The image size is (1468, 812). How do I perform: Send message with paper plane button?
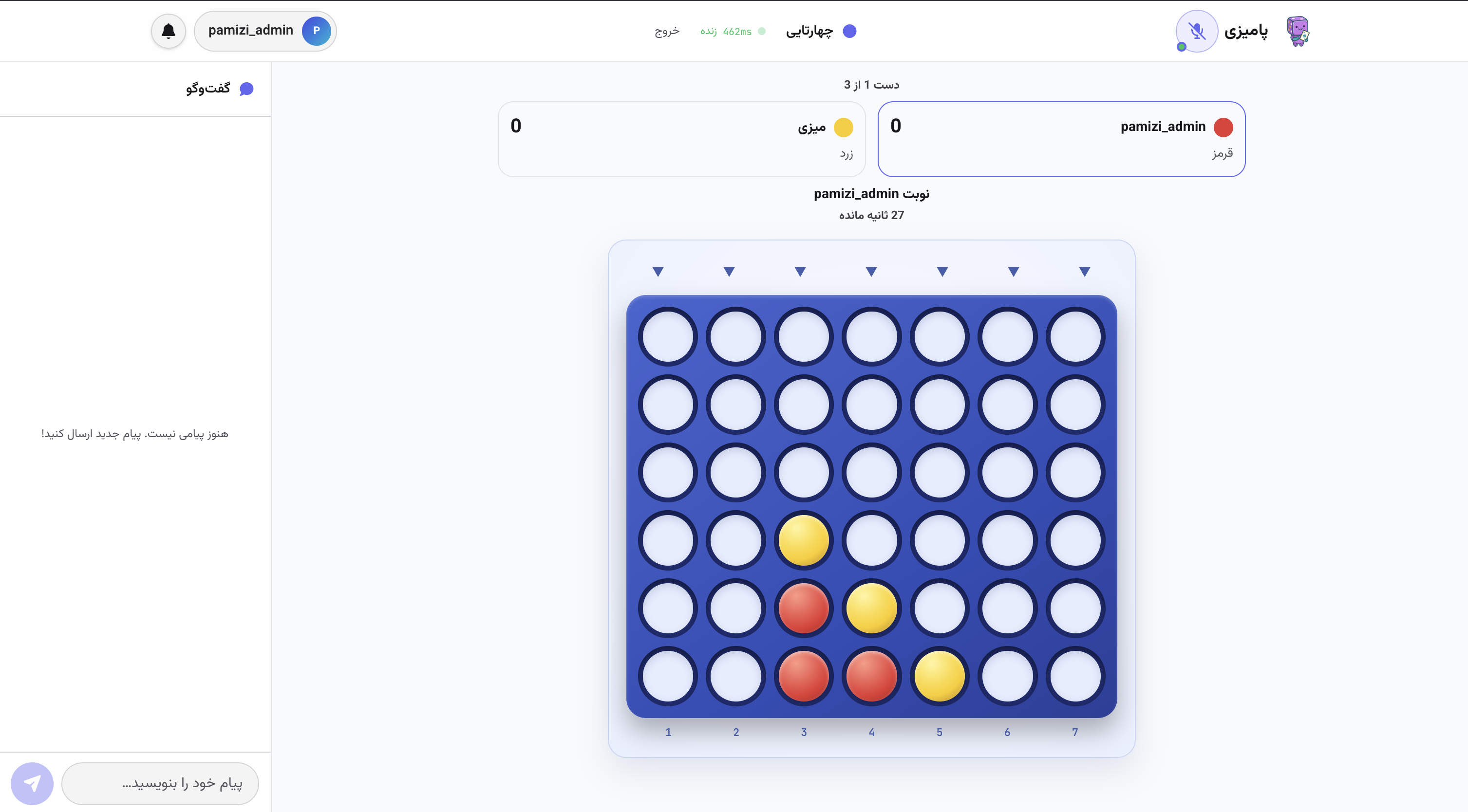[32, 784]
